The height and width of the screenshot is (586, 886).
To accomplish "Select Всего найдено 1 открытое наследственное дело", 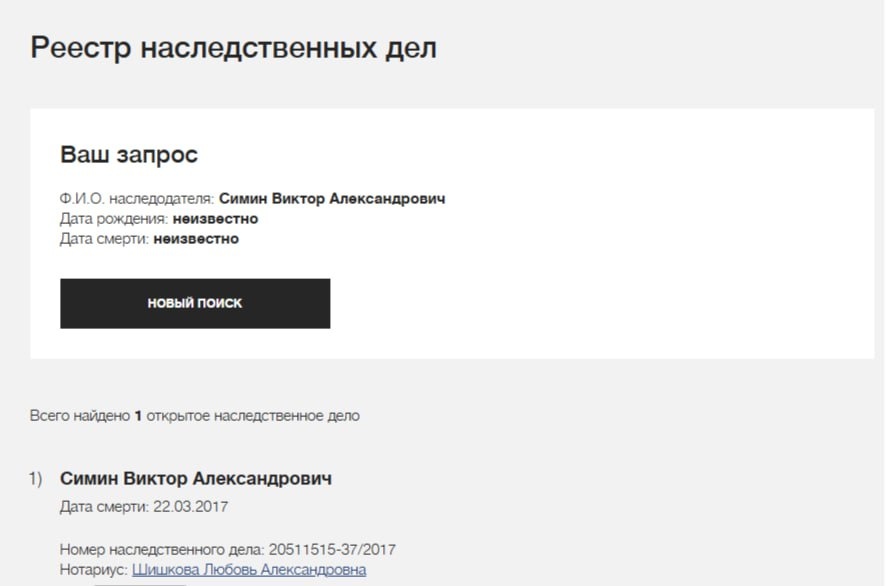I will tap(194, 416).
